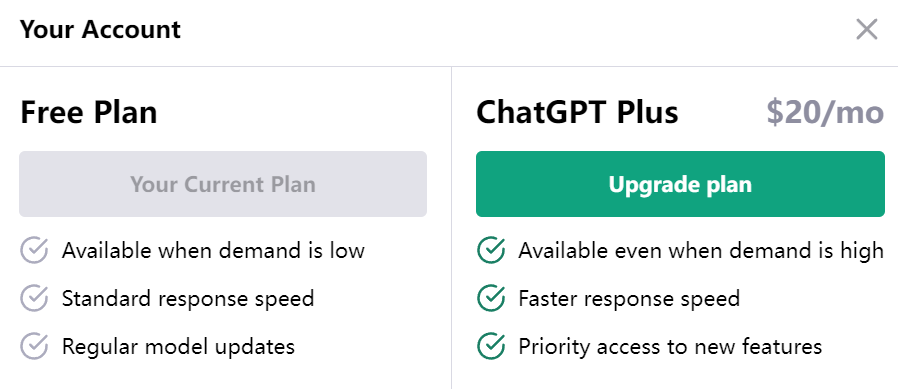Click the text Priority access to new features
The height and width of the screenshot is (389, 898).
tap(670, 347)
